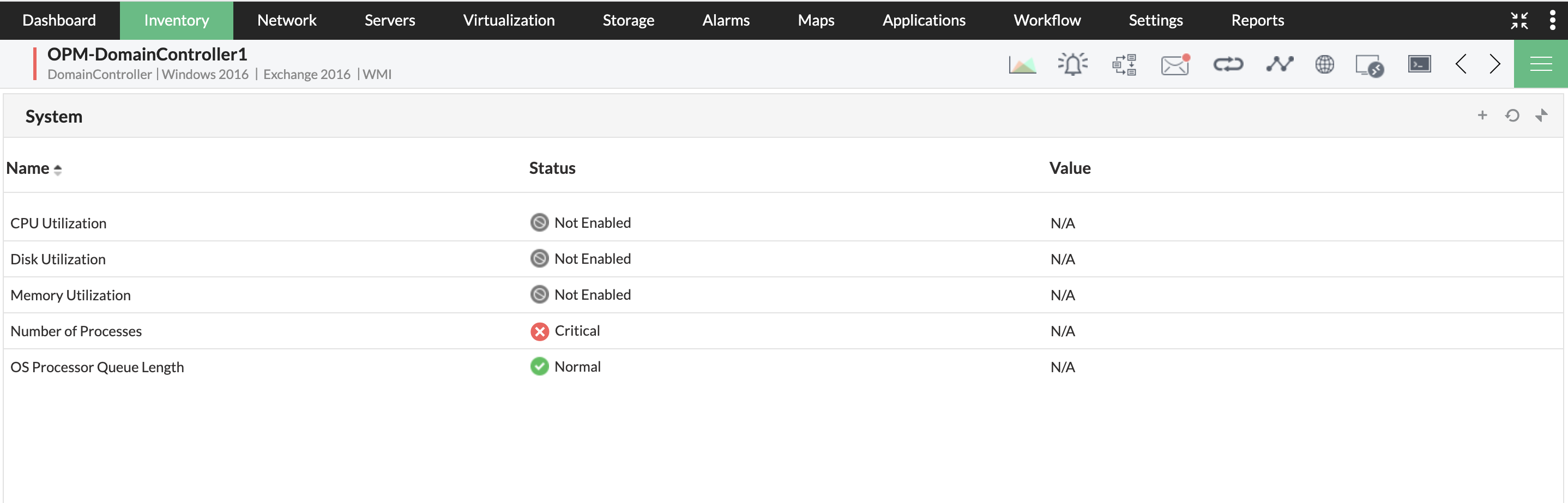Screen dimensions: 1568x503
Task: Go to the next device arrow
Action: 1495,64
